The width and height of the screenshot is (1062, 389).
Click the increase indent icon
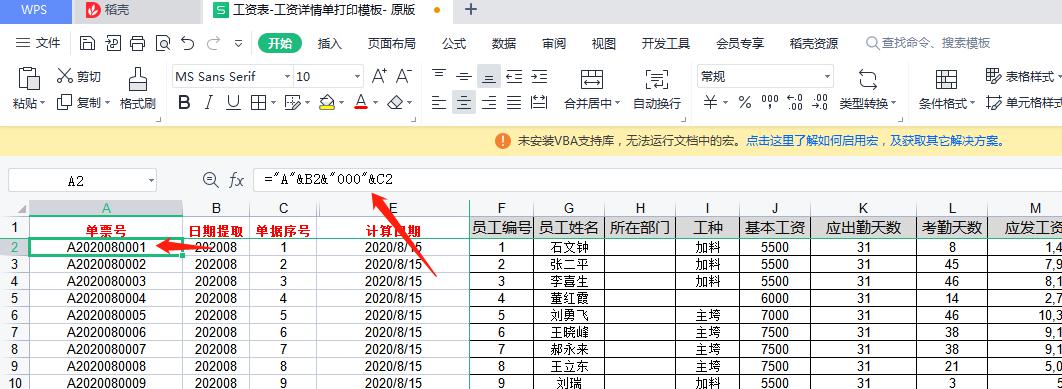coord(539,76)
